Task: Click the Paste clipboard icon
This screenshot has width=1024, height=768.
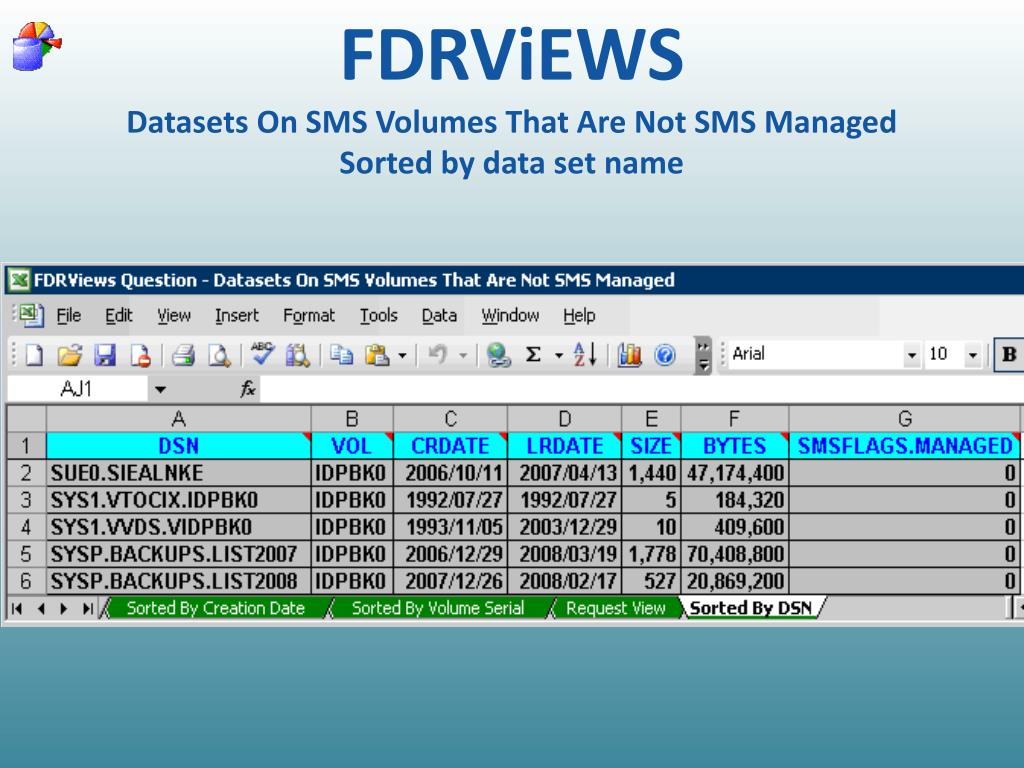Action: coord(377,355)
